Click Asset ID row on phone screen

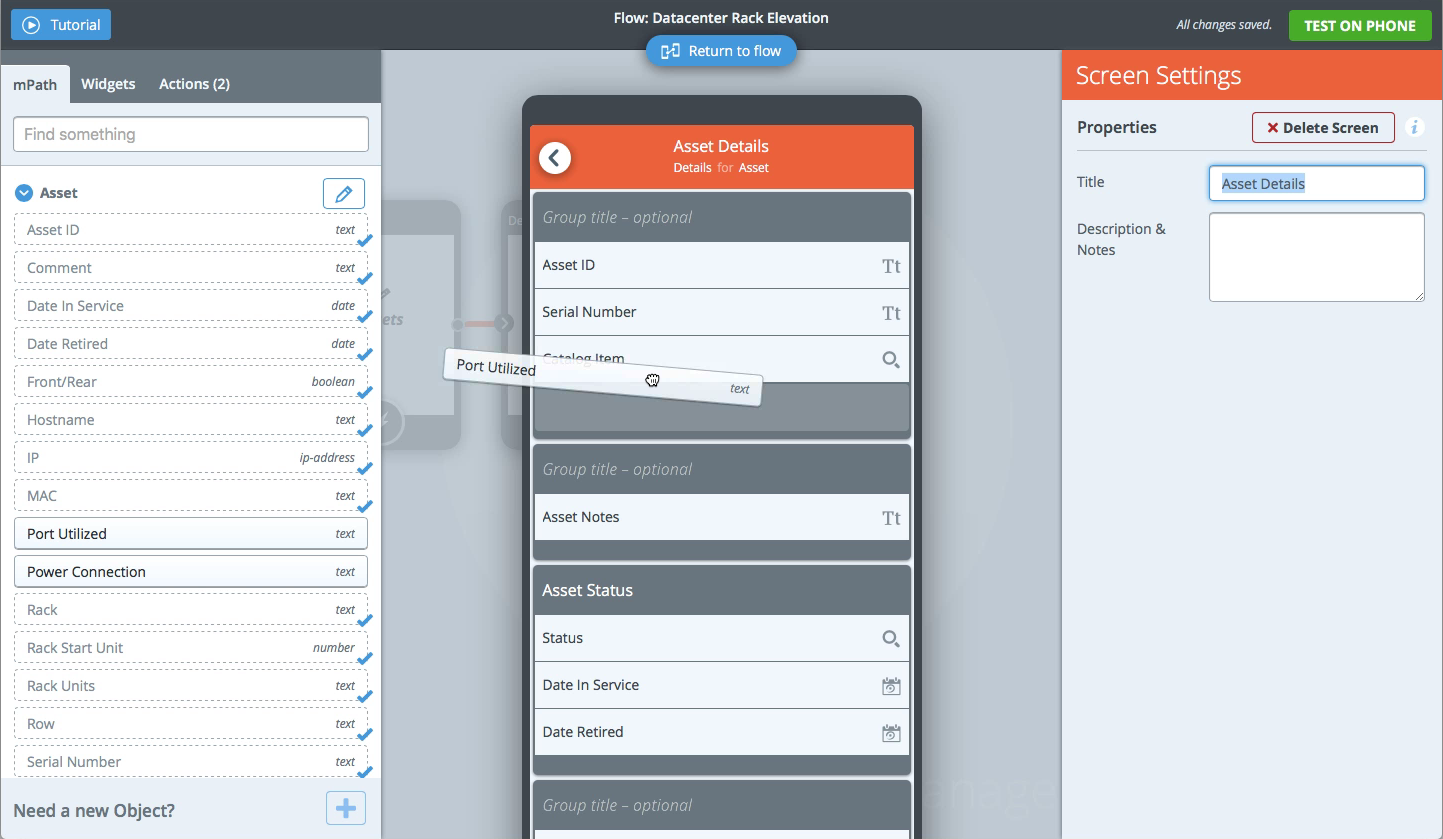722,265
